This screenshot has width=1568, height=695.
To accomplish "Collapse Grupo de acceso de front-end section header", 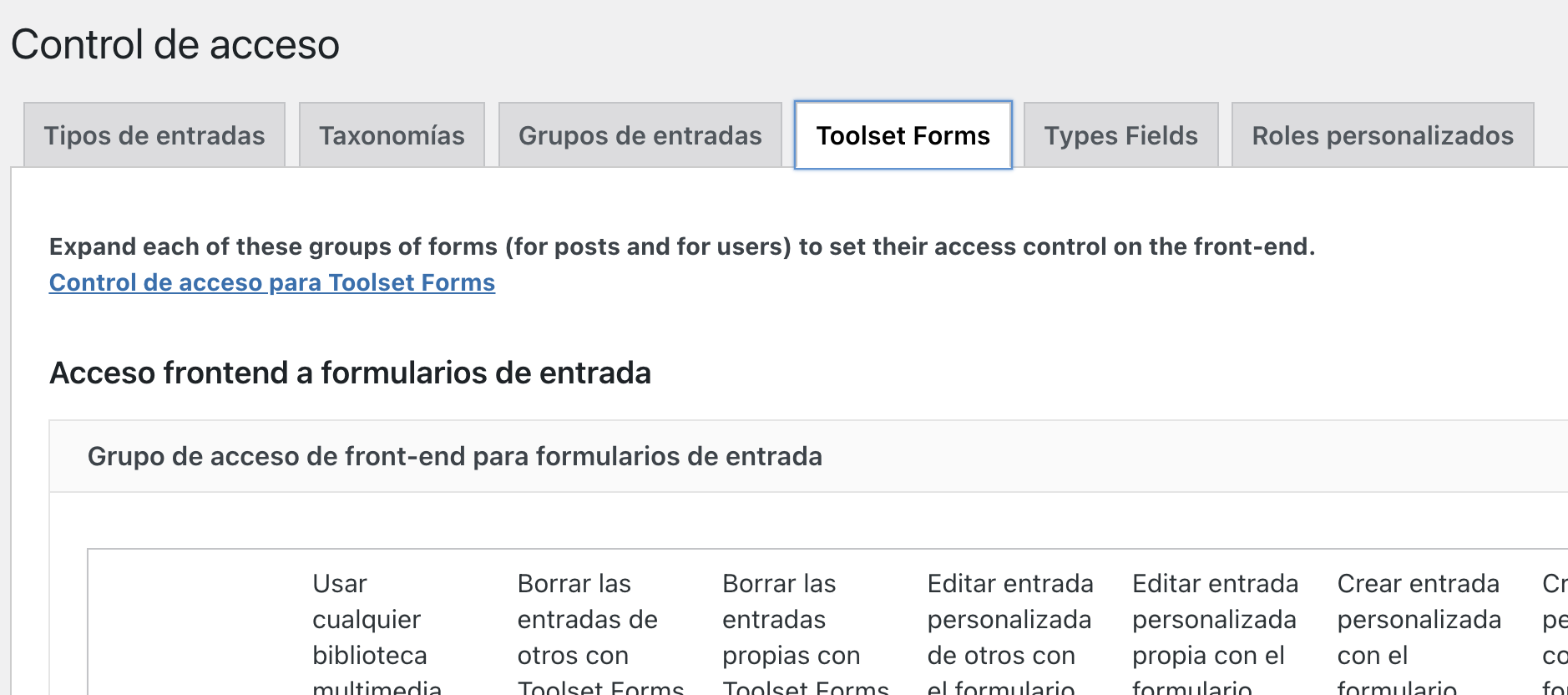I will coord(455,456).
